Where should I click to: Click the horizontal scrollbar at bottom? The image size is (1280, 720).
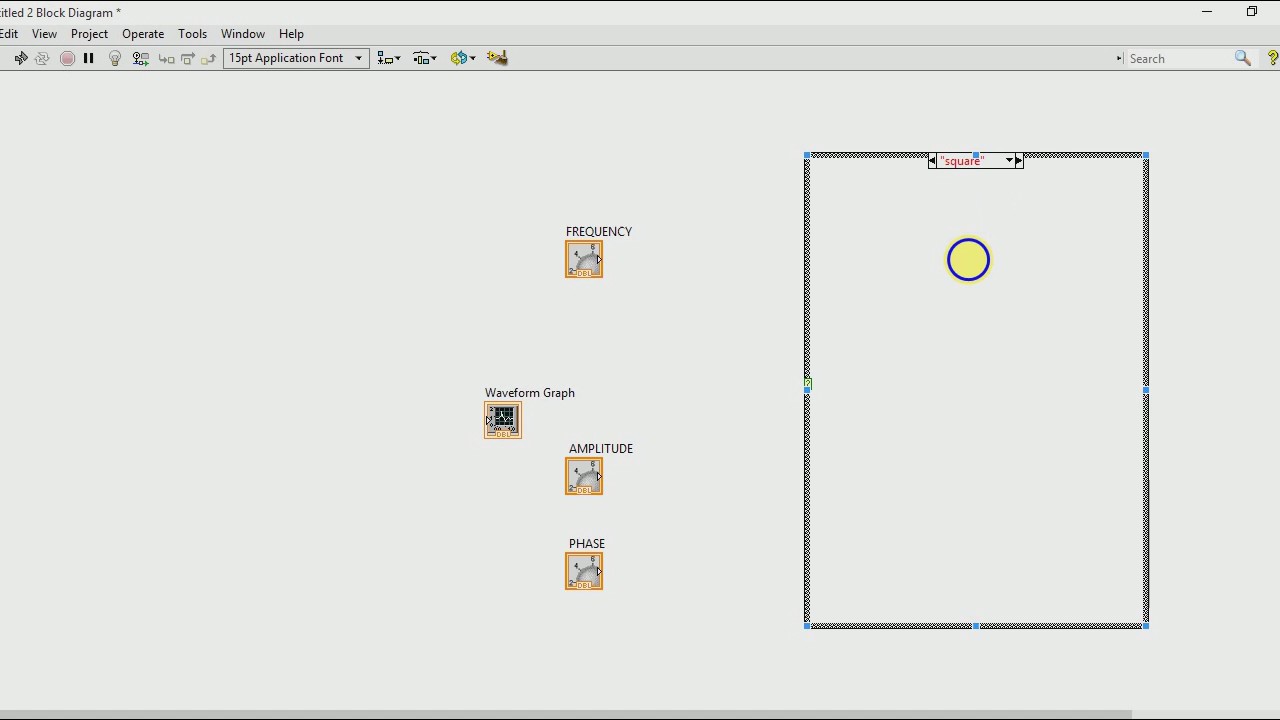pos(565,715)
